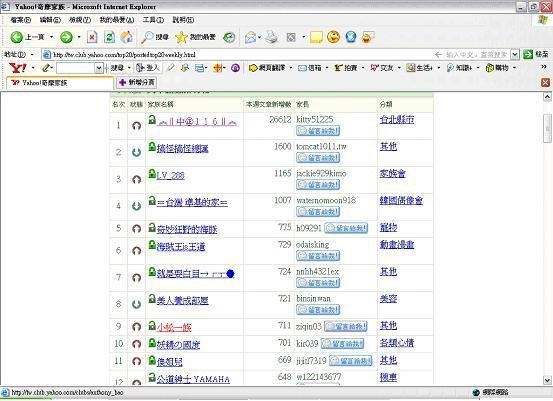Click the green Forward arrow button
Screen dimensions: 553x401
66,37
